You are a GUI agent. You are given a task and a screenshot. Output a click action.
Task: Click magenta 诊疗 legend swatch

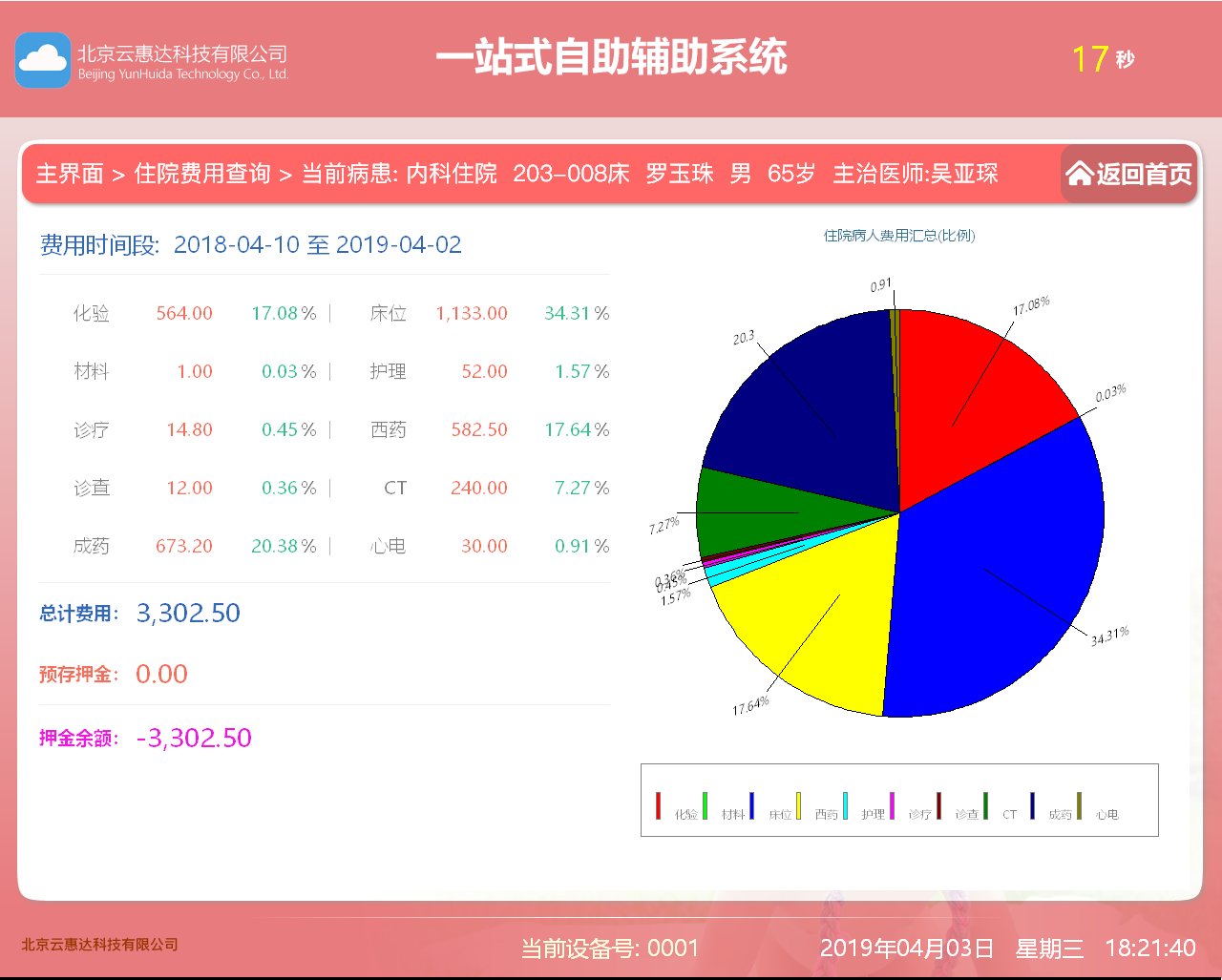pyautogui.click(x=893, y=805)
